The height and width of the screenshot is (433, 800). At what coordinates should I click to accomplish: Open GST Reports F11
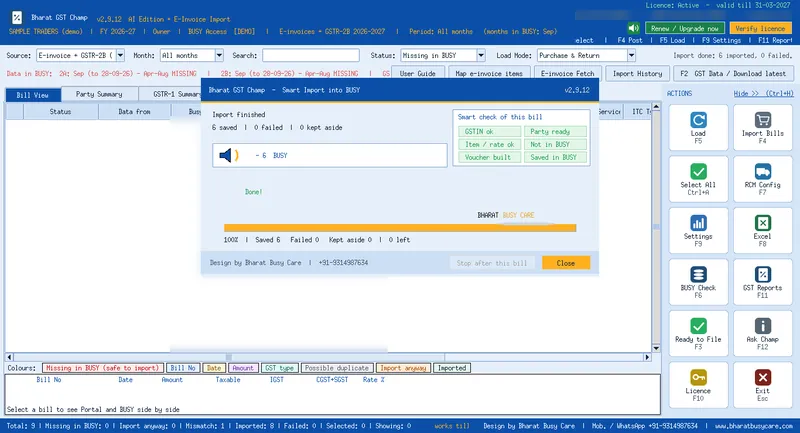click(x=762, y=282)
